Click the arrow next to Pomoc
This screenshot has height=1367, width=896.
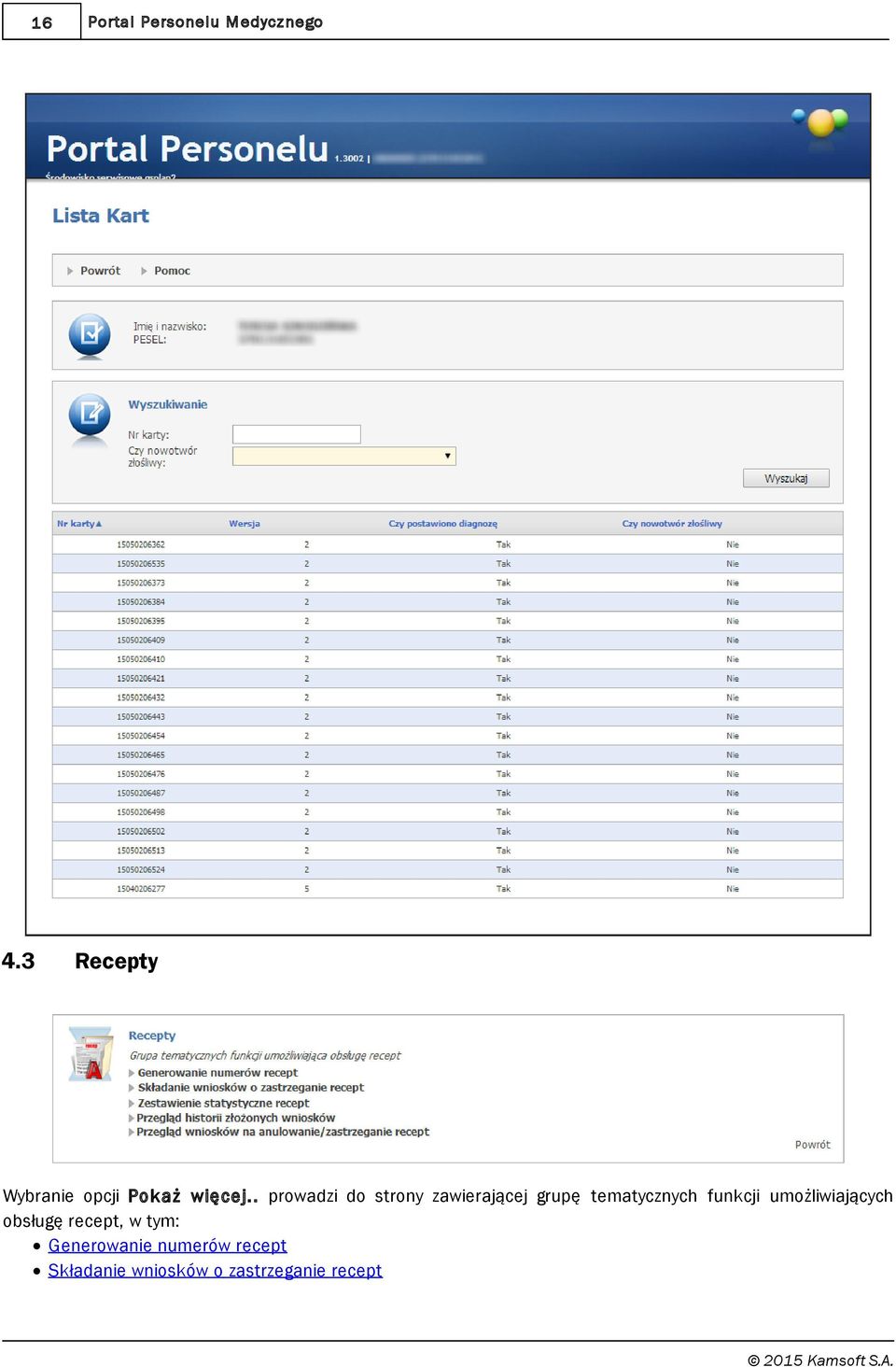point(144,271)
